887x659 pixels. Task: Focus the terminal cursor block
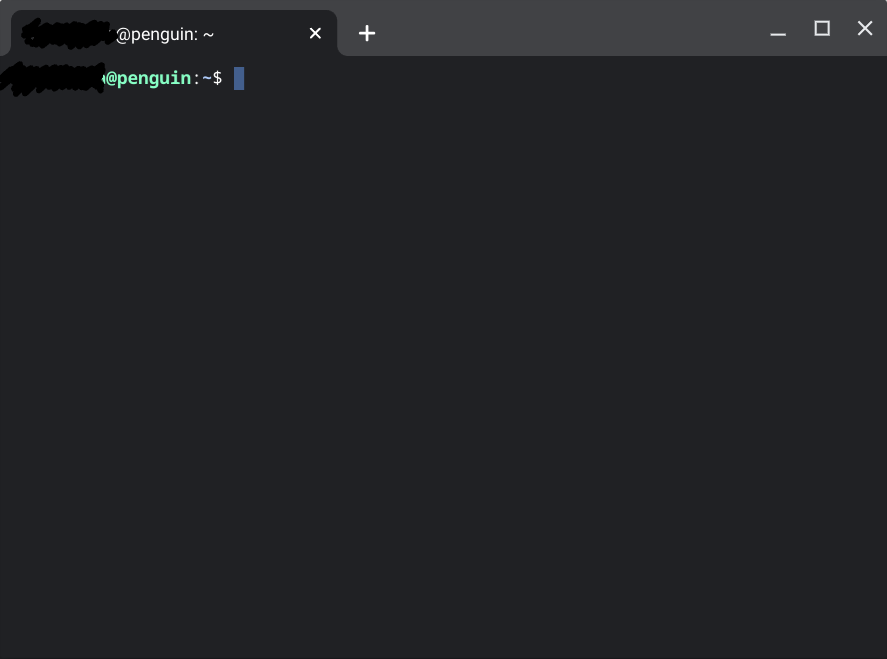(239, 79)
